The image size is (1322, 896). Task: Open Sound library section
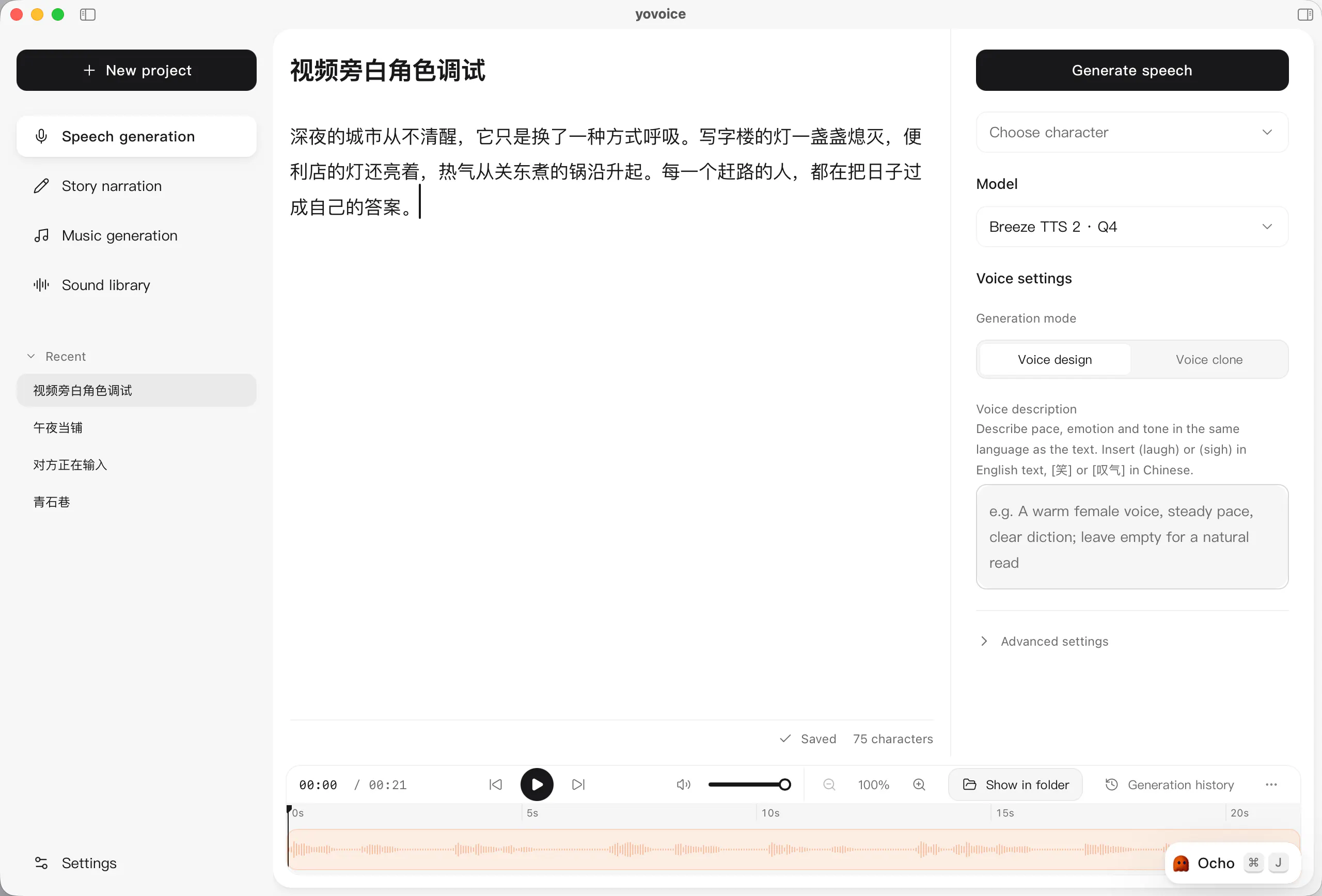click(x=136, y=285)
